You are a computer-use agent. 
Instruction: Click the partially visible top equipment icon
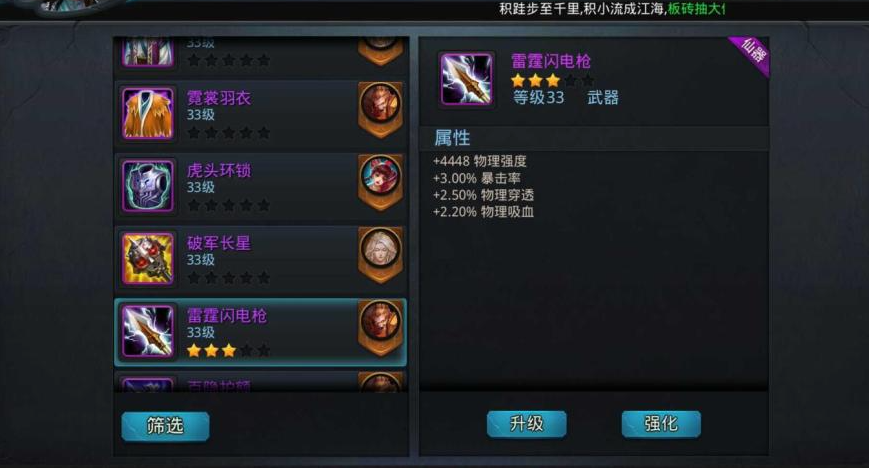(x=148, y=51)
